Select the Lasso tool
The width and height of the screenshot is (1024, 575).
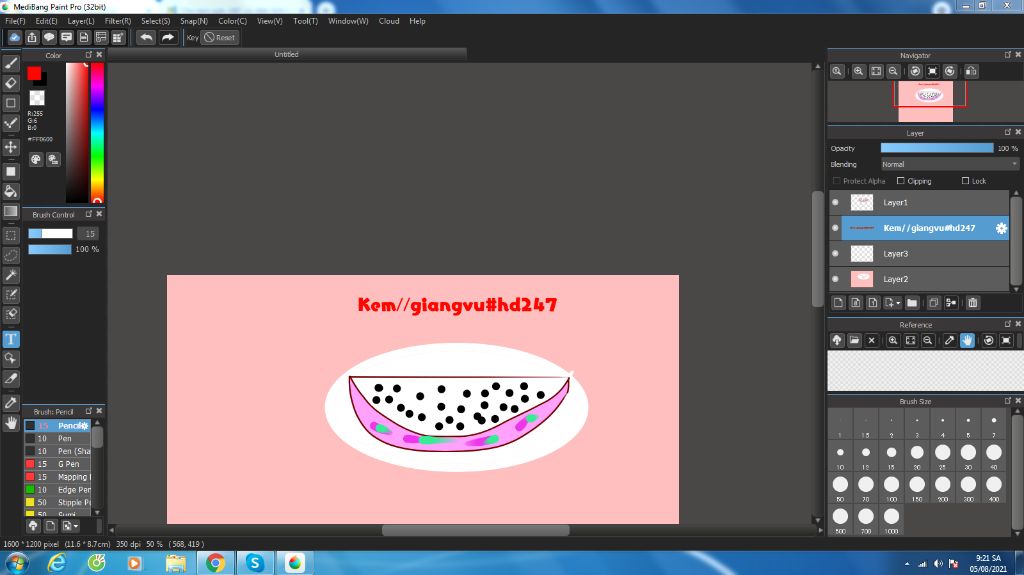pos(11,255)
